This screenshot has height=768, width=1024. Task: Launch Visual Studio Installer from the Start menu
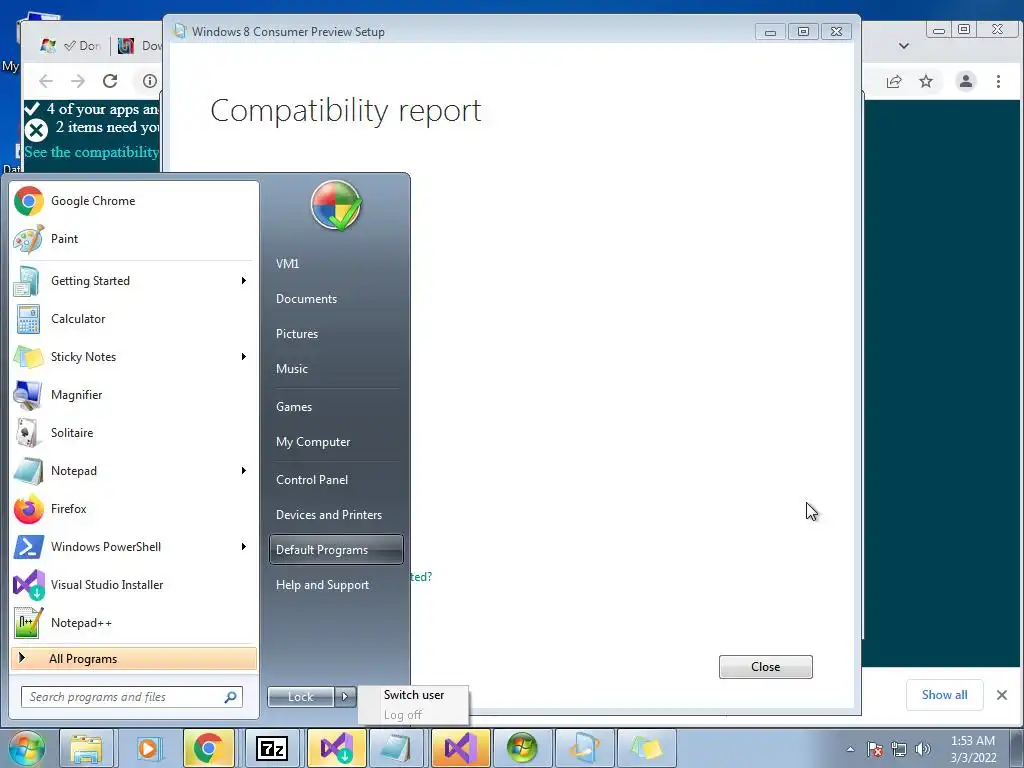tap(134, 584)
